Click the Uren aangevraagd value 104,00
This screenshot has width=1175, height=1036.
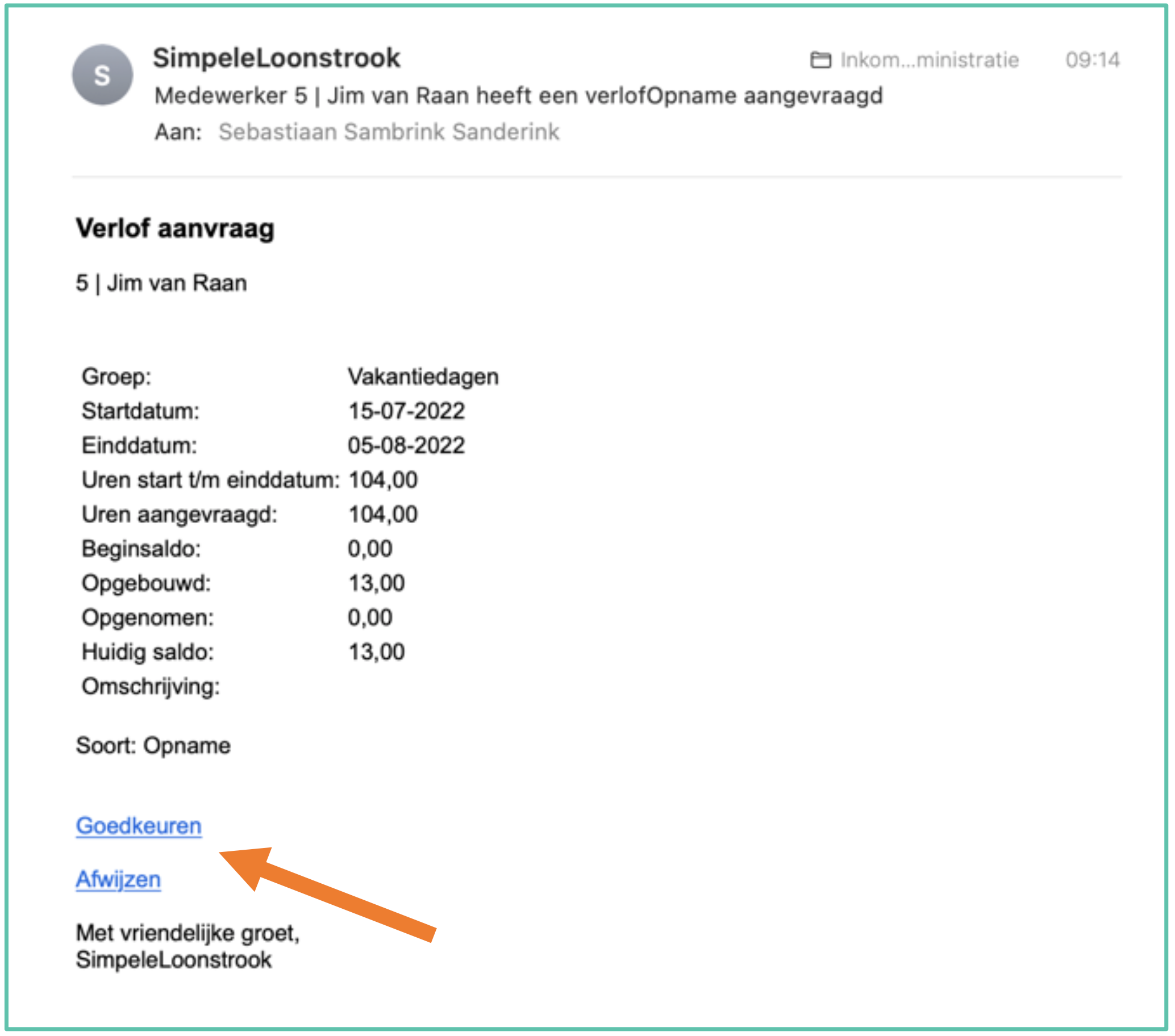(383, 515)
